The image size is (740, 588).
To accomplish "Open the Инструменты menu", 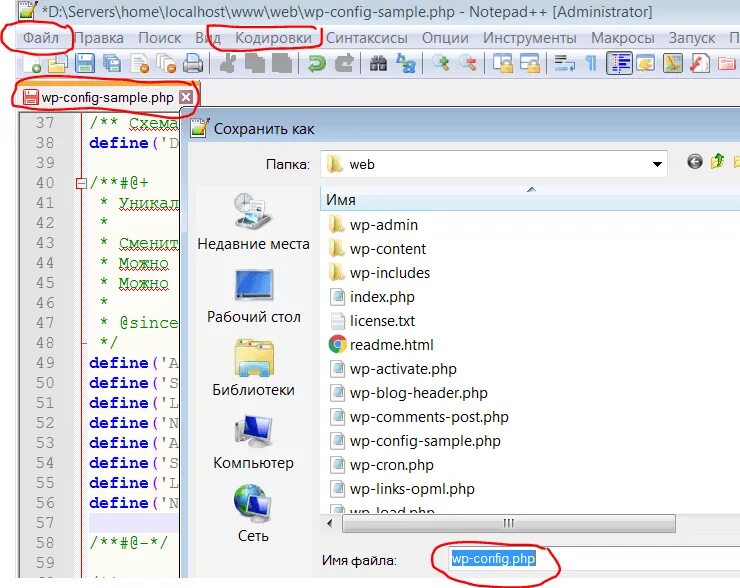I will click(530, 38).
